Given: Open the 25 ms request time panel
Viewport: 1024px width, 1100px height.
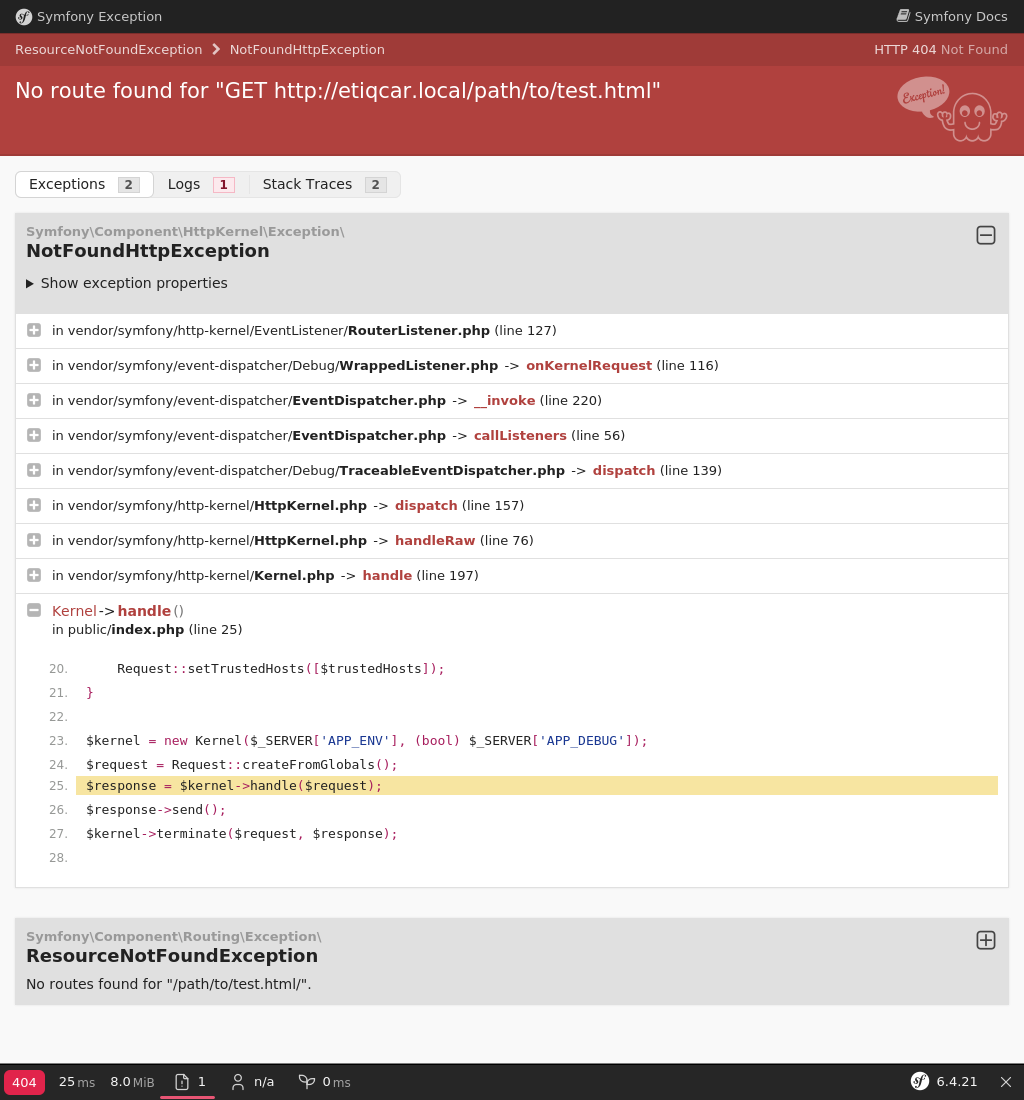Looking at the screenshot, I should pos(76,1082).
